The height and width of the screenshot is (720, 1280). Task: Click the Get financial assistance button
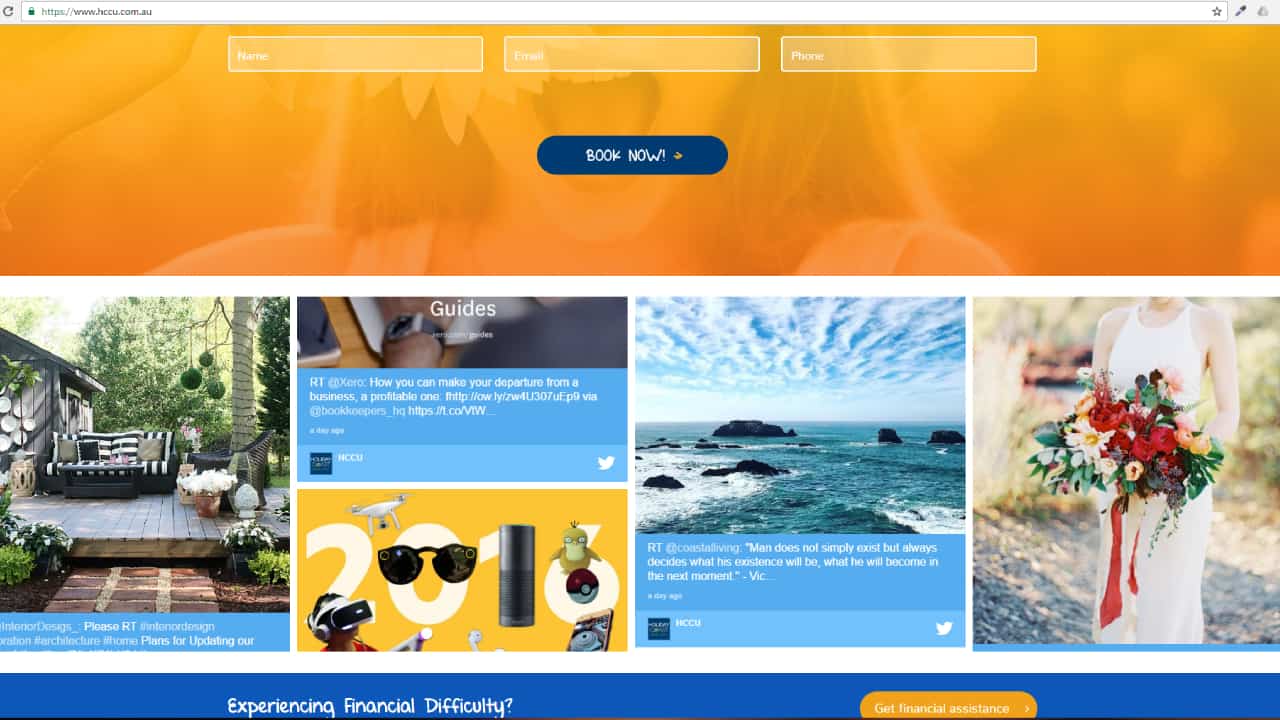pyautogui.click(x=947, y=707)
